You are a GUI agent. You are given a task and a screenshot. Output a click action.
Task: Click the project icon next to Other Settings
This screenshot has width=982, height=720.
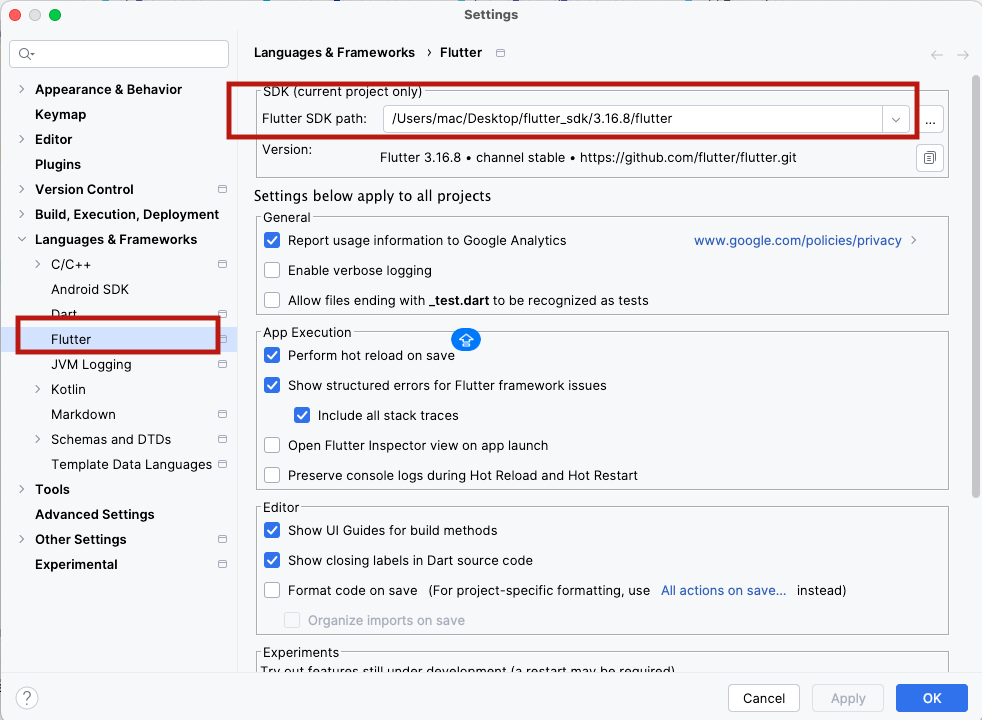coord(222,539)
